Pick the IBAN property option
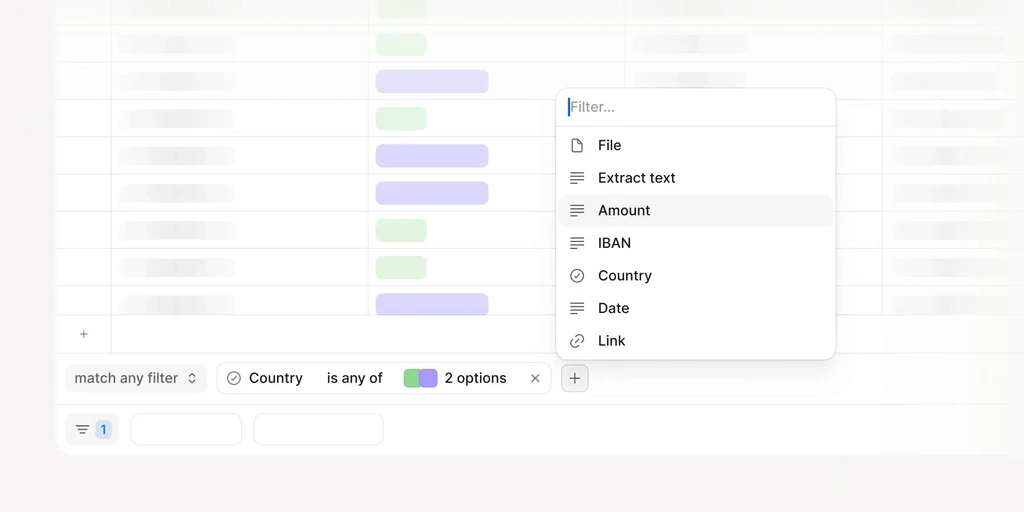The height and width of the screenshot is (512, 1024). [x=696, y=243]
